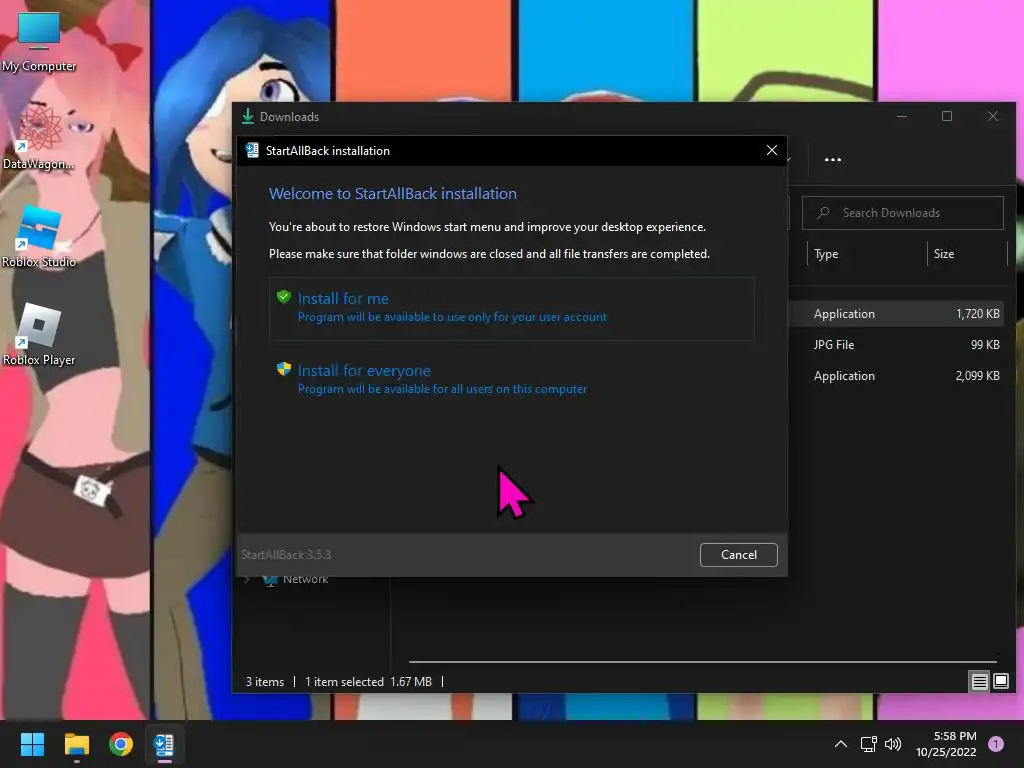1024x768 pixels.
Task: Expand the Network tree node chevron
Action: click(x=246, y=579)
